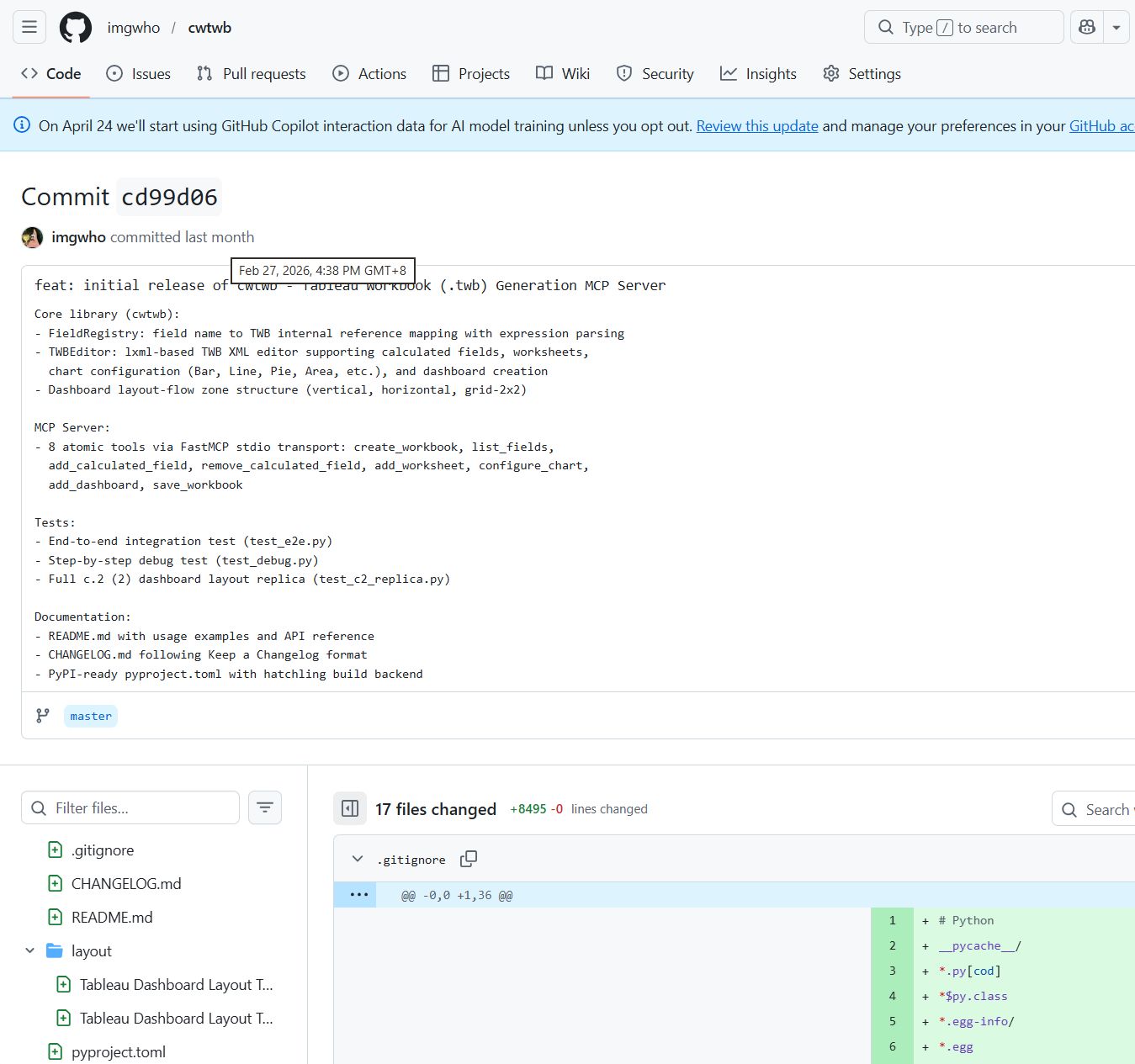Viewport: 1135px width, 1064px height.
Task: Open the hamburger navigation menu
Action: 29,27
